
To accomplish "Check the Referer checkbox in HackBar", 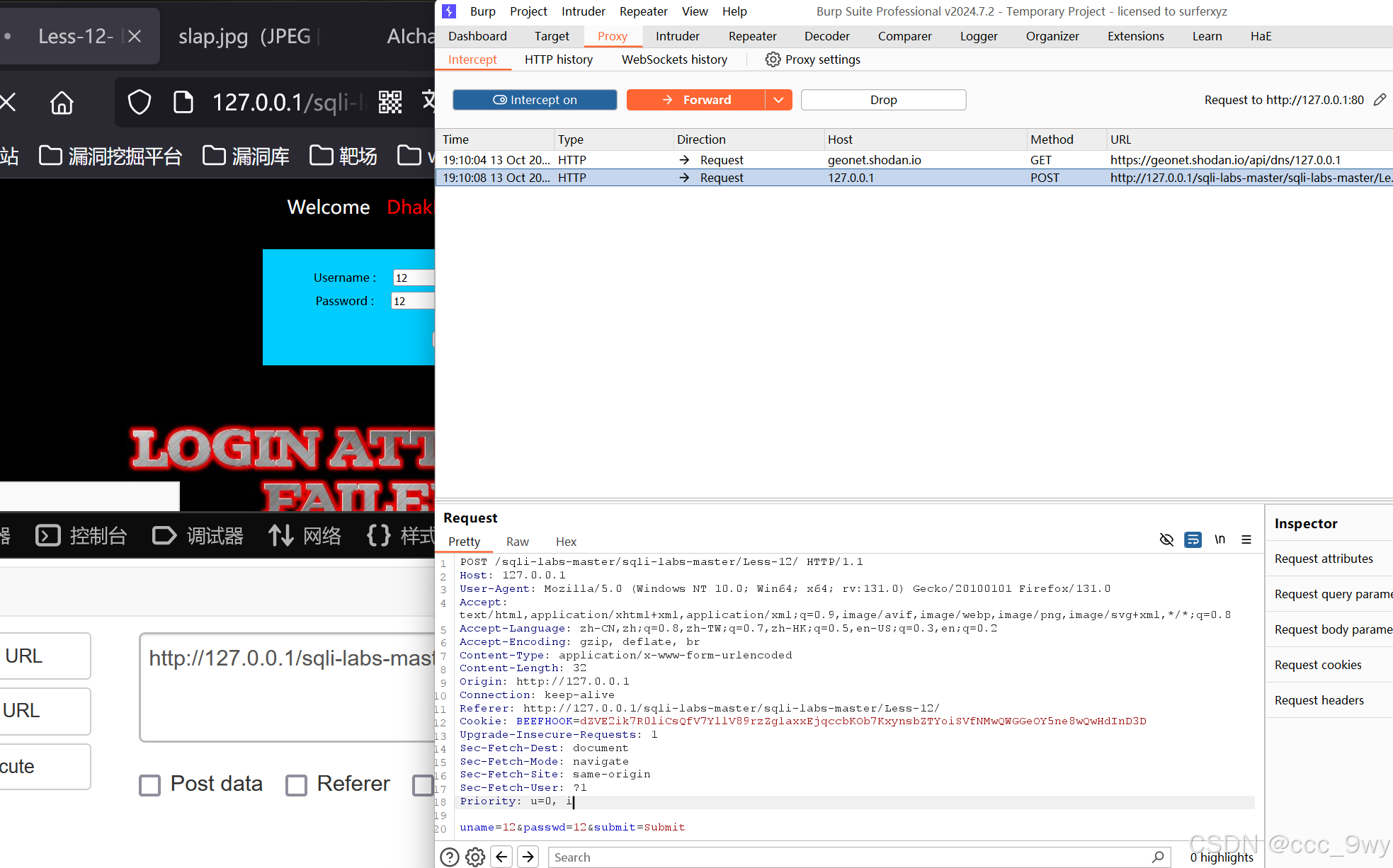I will tap(297, 784).
